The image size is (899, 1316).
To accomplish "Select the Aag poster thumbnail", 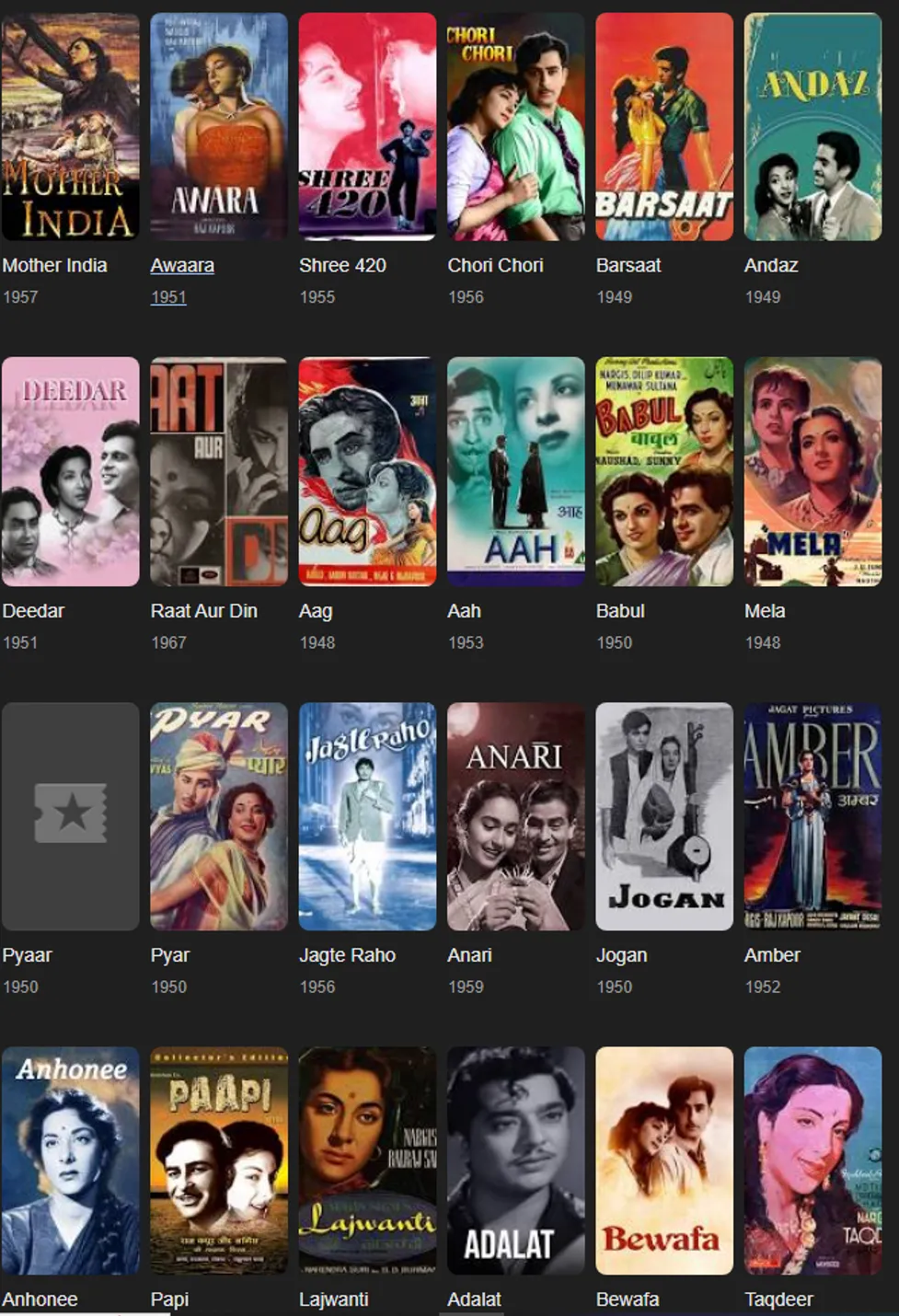I will (x=367, y=471).
